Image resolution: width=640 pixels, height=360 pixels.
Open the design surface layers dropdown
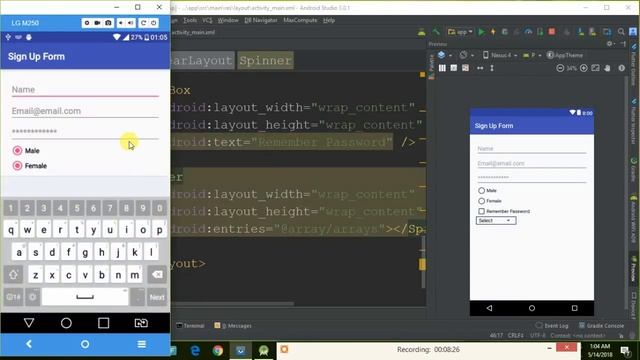pos(444,55)
